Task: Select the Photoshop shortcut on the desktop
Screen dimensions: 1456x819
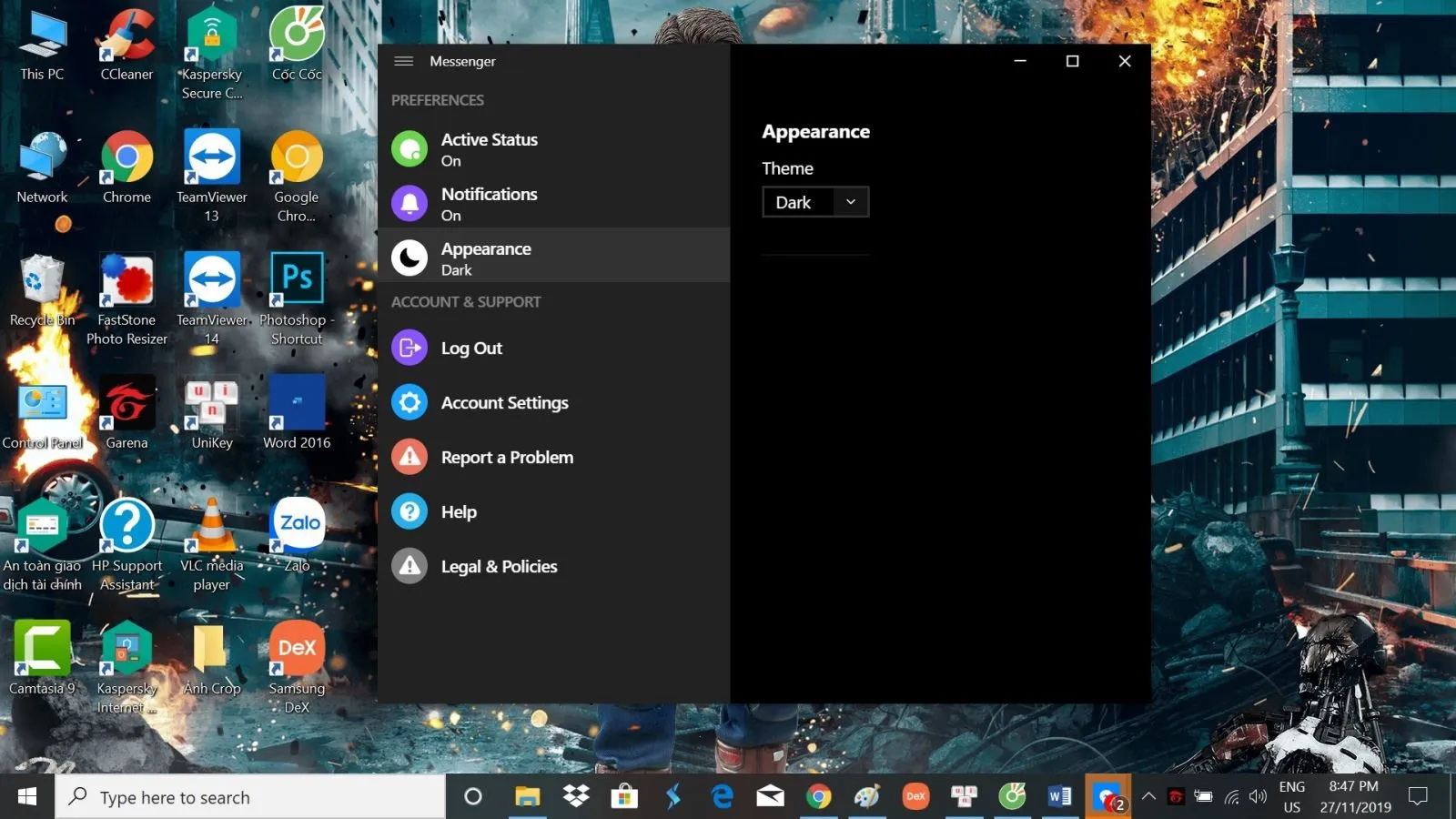Action: tap(297, 300)
